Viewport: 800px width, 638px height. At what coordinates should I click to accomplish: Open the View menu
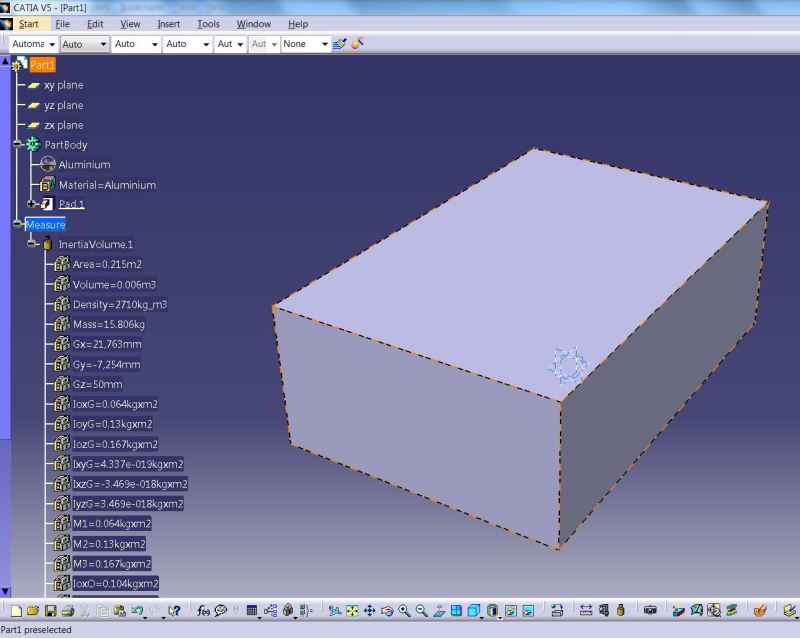click(x=130, y=24)
